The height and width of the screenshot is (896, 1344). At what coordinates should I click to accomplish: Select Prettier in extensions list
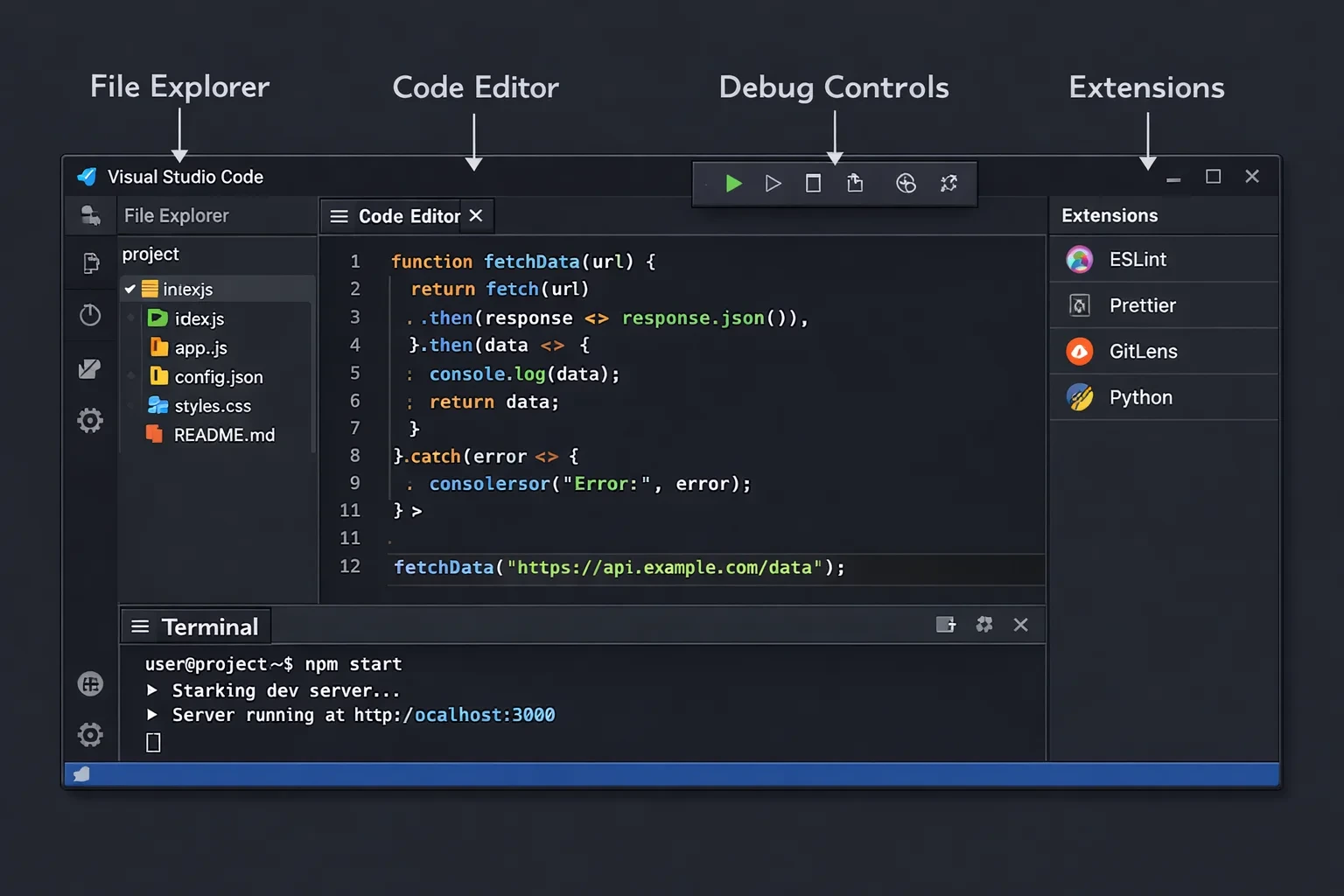[x=1165, y=305]
